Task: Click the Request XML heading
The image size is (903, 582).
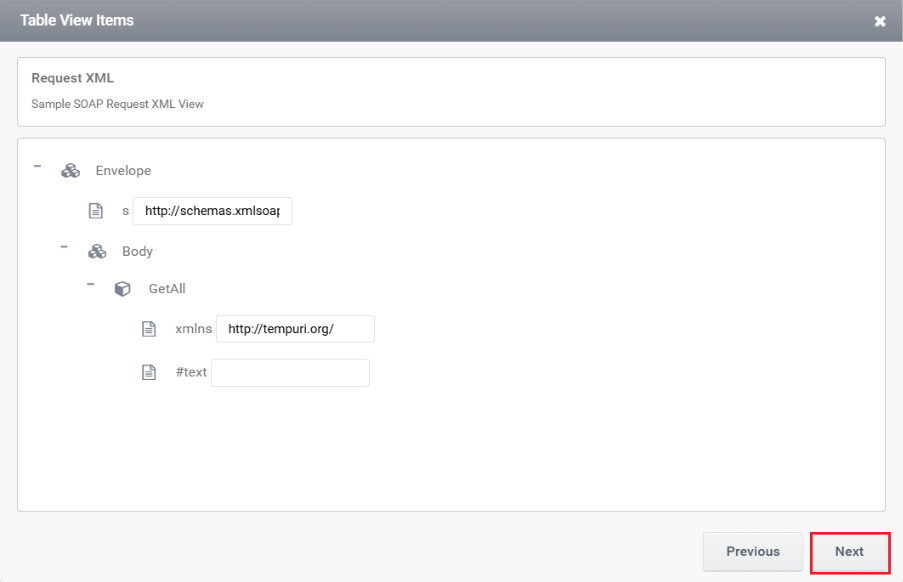Action: 73,78
